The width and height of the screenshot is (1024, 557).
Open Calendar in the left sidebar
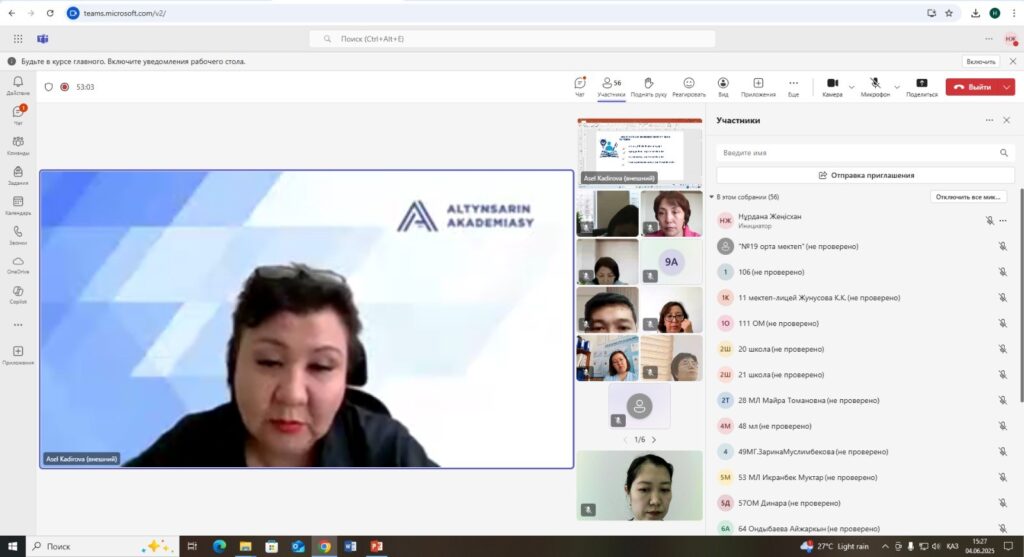pos(18,205)
